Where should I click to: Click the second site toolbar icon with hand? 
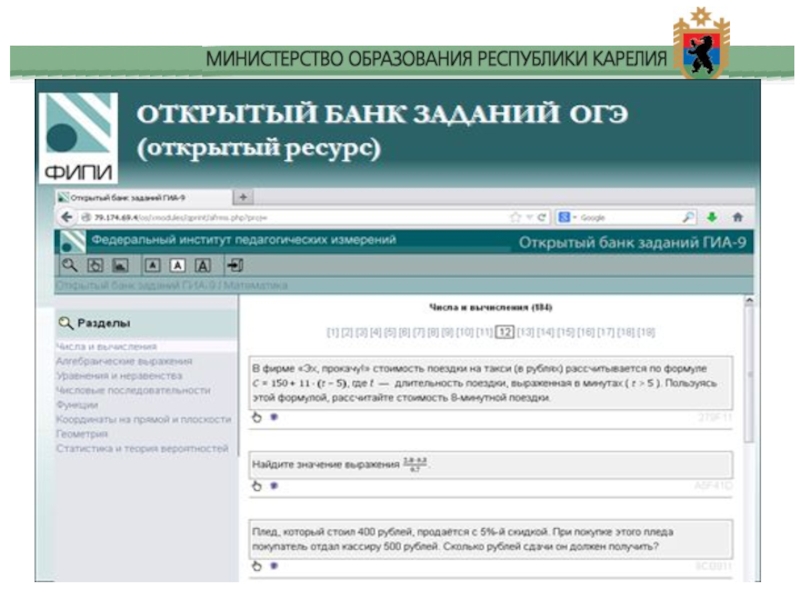point(95,265)
